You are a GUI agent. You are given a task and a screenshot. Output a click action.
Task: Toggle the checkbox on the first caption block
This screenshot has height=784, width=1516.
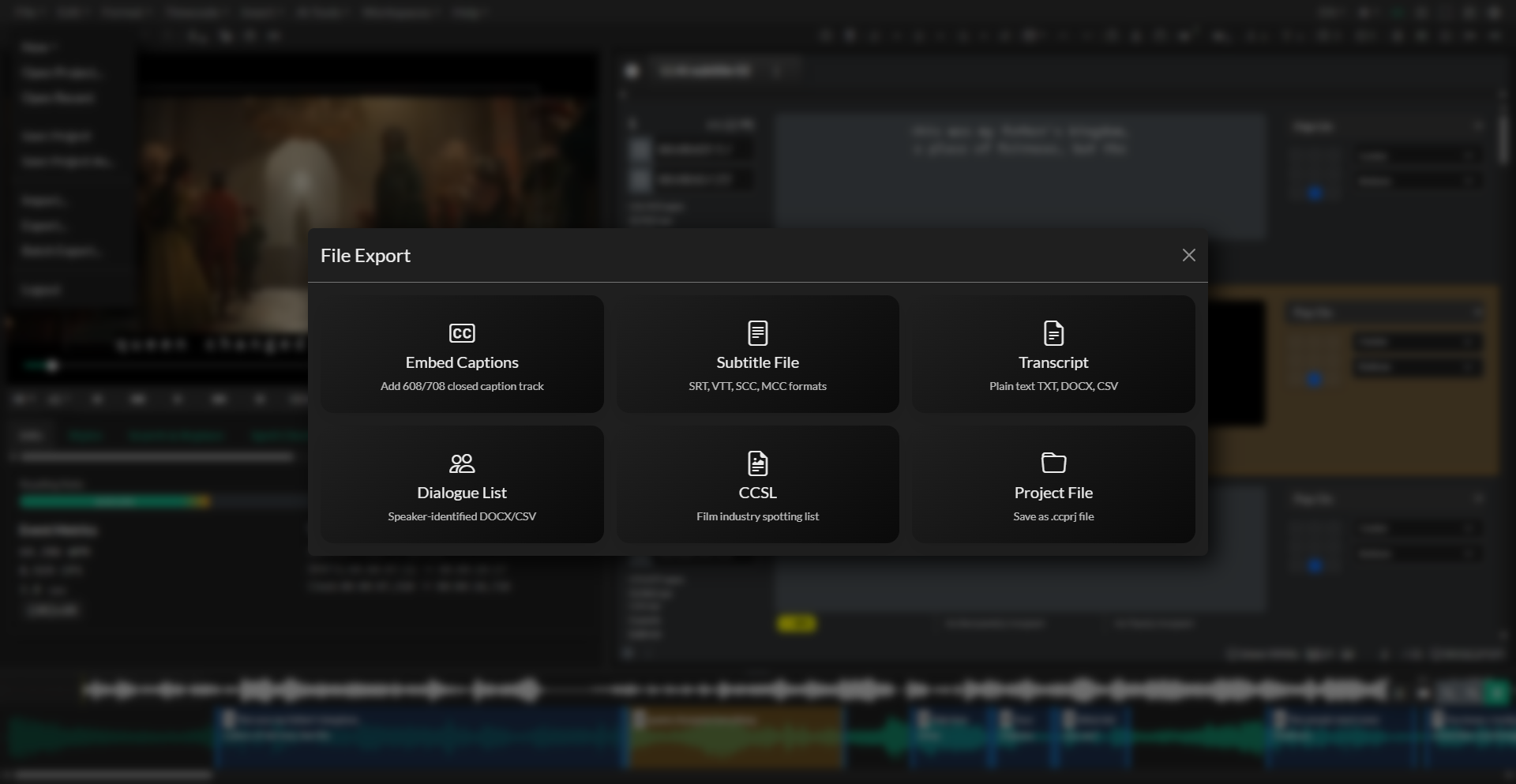[641, 150]
